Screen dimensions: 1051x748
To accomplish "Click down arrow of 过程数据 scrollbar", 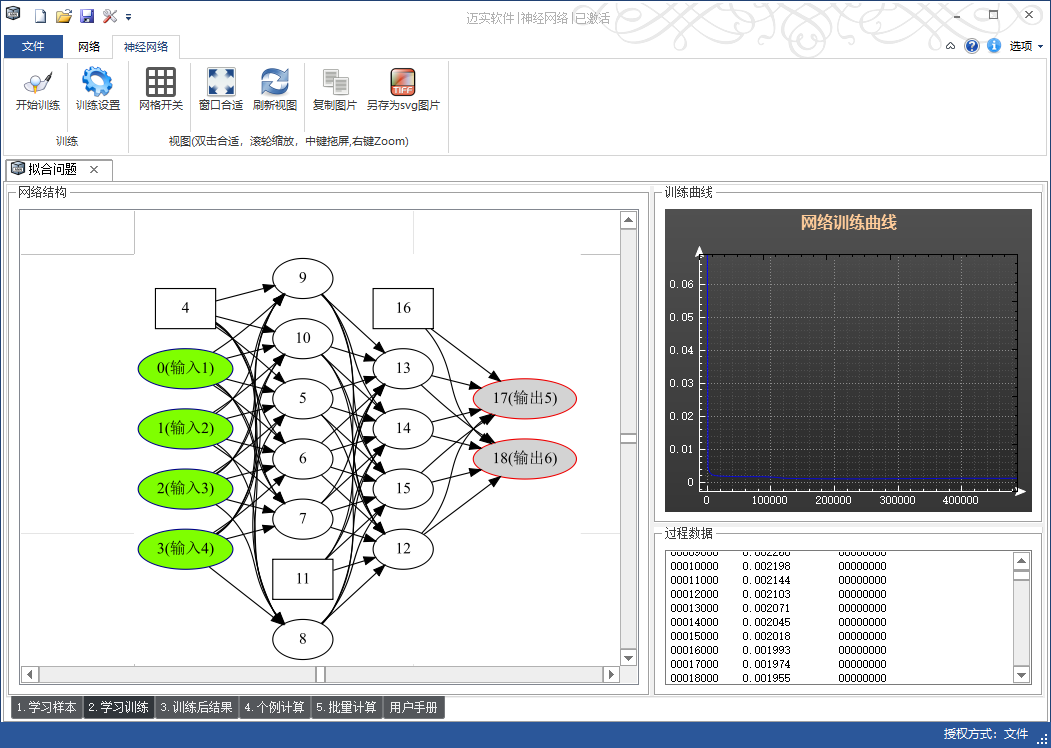I will 1021,676.
